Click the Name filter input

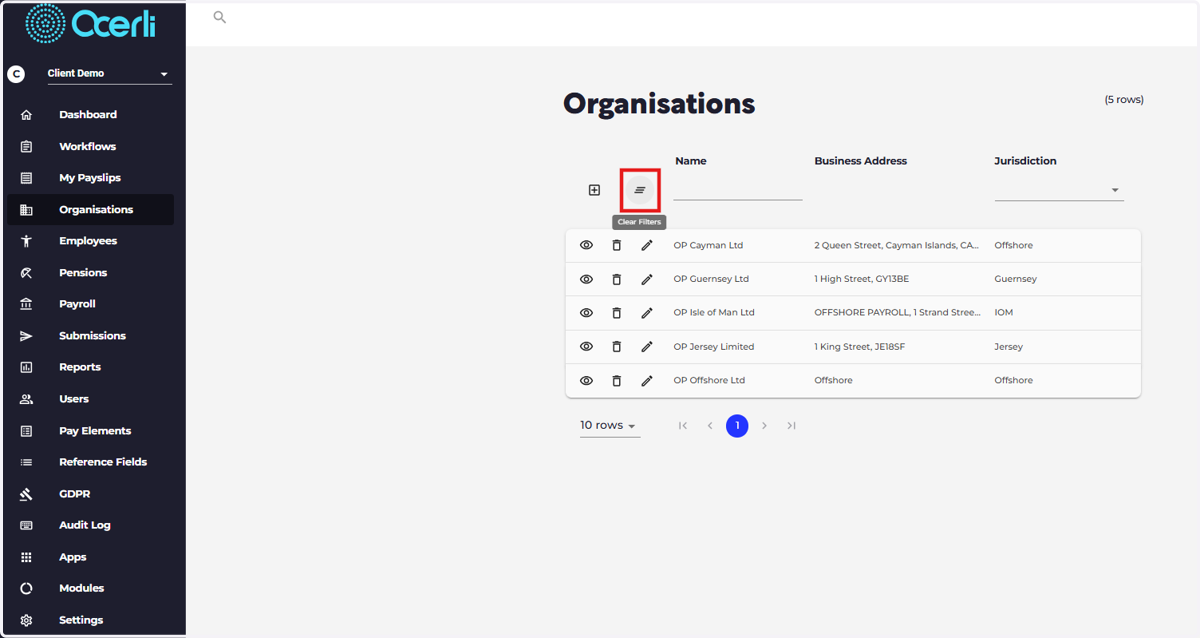click(738, 190)
